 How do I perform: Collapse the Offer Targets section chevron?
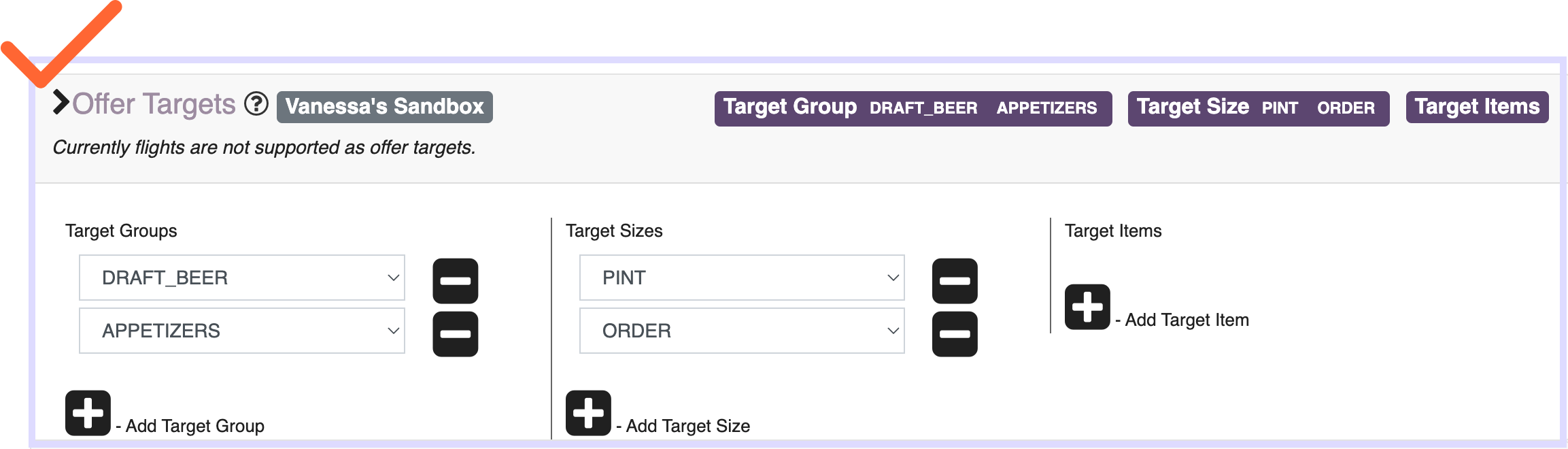pos(61,103)
